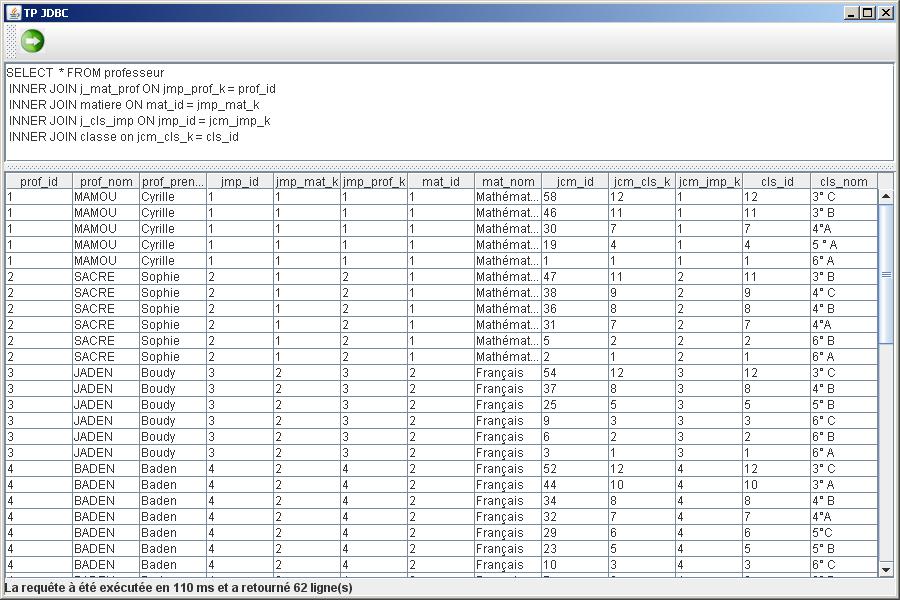Select the prof_nom column header
900x600 pixels.
[106, 182]
